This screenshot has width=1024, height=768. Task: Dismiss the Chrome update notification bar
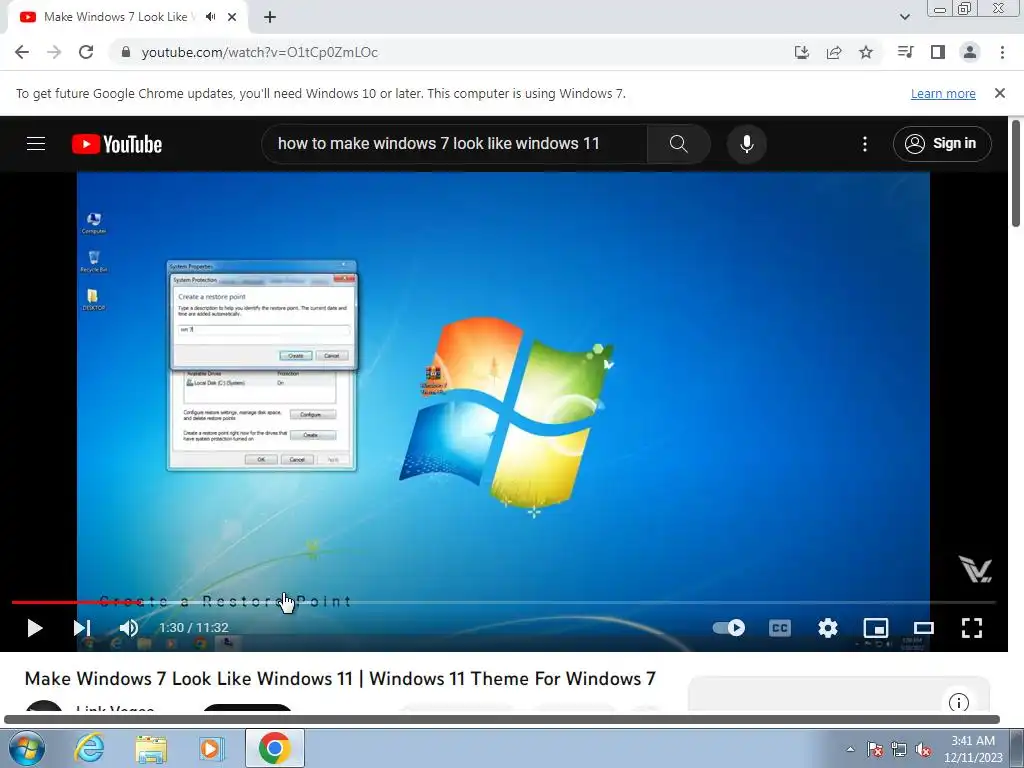tap(1000, 93)
